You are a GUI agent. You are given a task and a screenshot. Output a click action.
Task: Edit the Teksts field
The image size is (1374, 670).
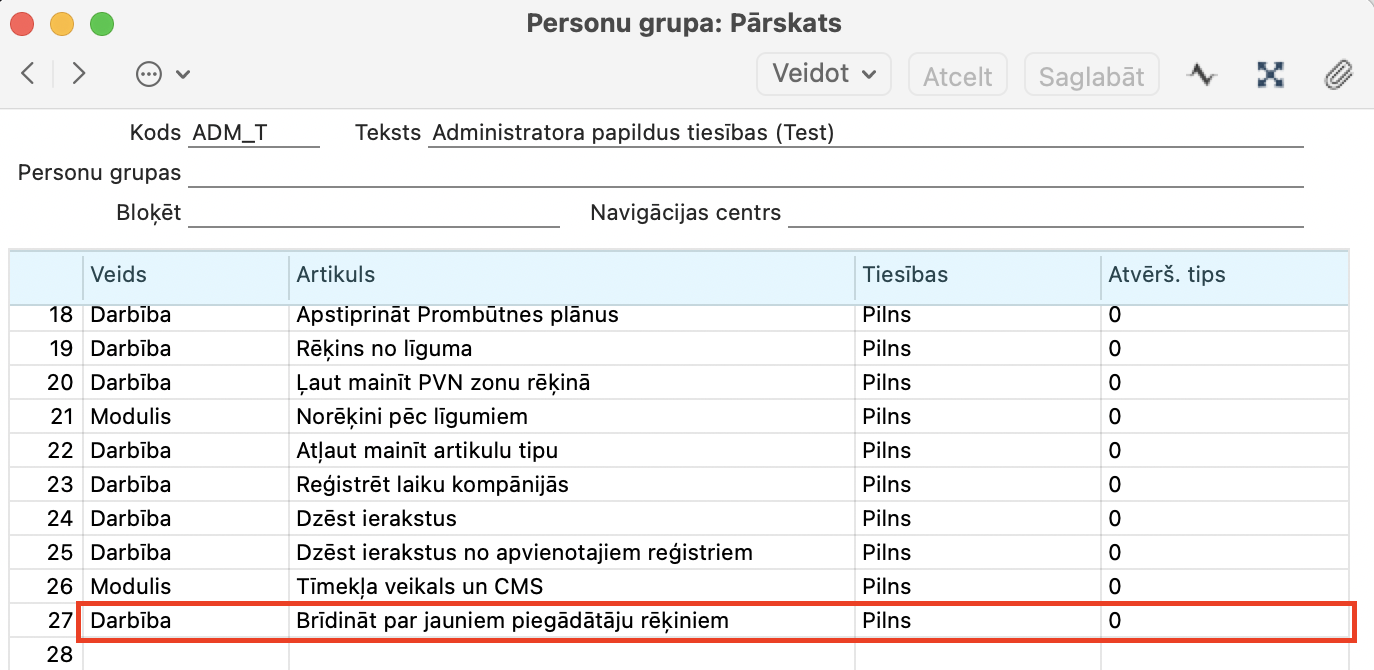point(865,133)
